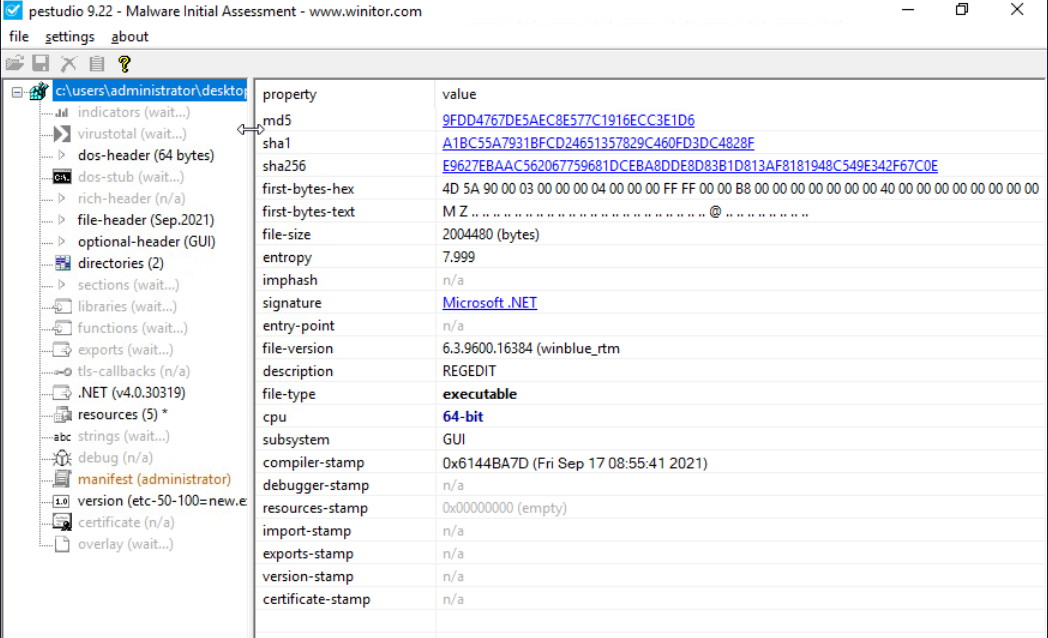Screen dimensions: 1048x638
Task: Expand the dos-header (64 bytes) node
Action: point(62,156)
